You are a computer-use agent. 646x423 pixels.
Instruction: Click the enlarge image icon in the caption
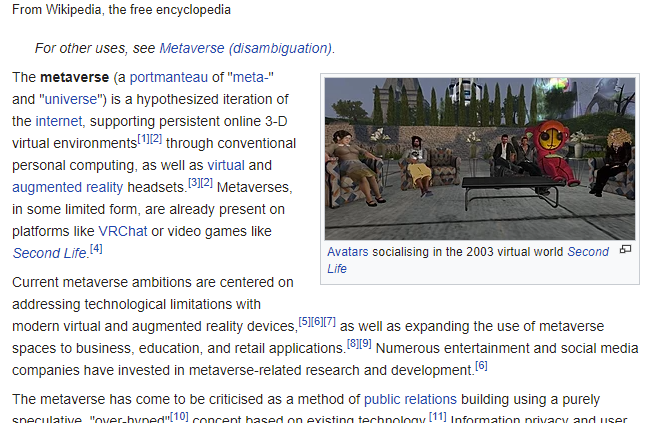626,250
